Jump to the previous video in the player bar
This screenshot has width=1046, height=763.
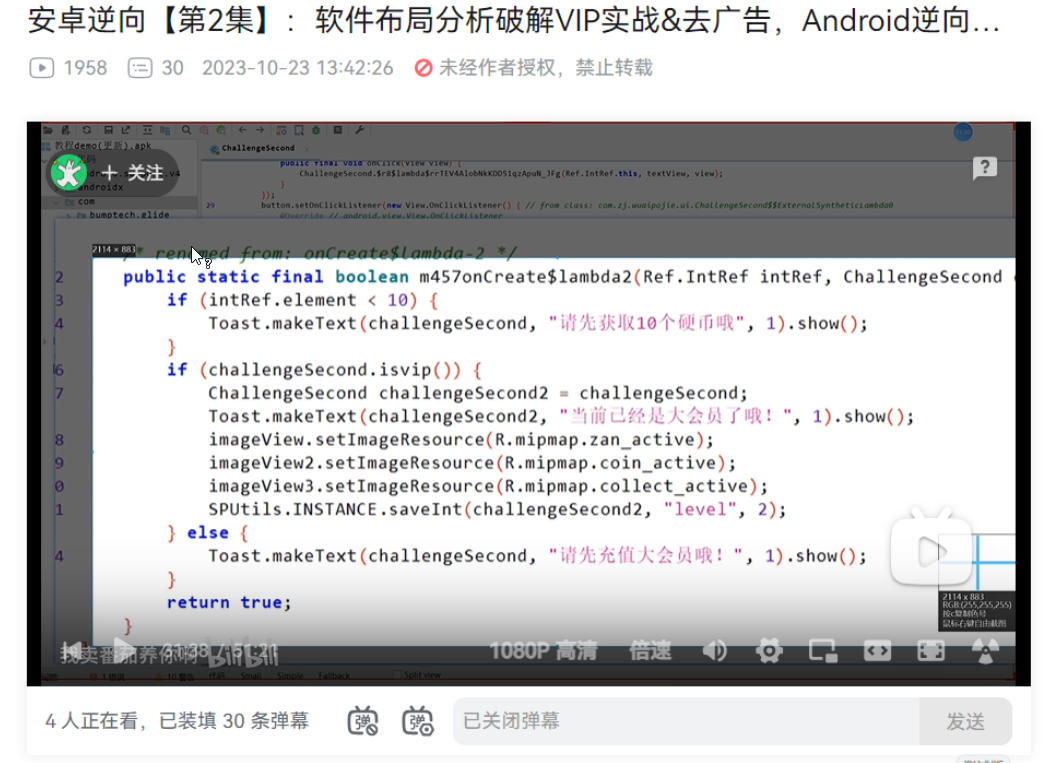click(71, 650)
